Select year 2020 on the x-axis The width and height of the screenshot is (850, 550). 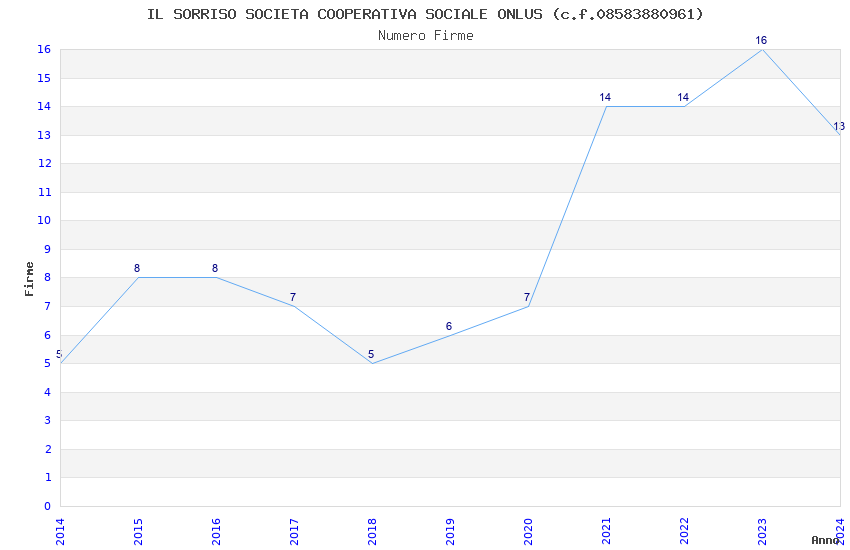coord(528,532)
